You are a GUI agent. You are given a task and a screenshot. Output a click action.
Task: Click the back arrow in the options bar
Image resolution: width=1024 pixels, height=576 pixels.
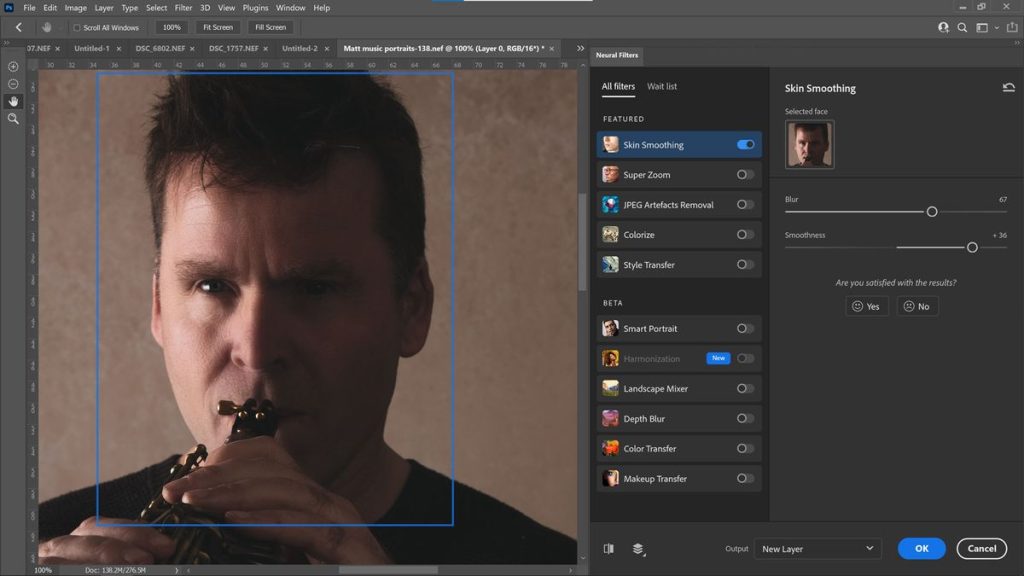[x=18, y=27]
